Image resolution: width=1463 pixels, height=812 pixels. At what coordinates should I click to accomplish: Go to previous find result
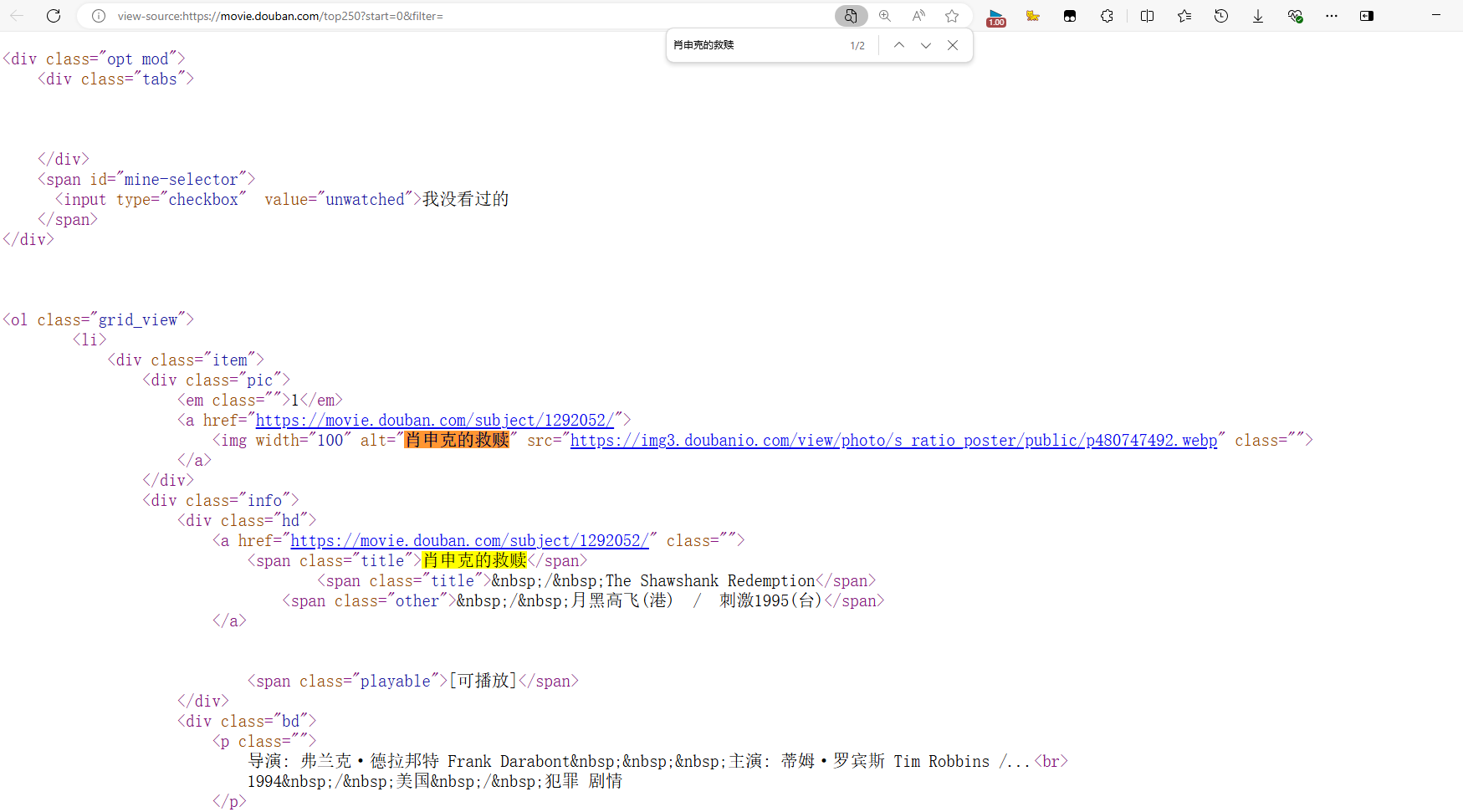tap(898, 45)
